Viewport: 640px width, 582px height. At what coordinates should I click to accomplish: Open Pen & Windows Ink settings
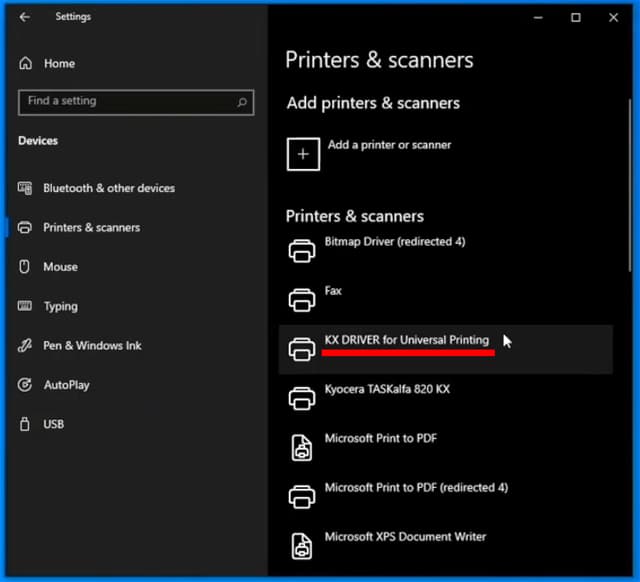80,346
